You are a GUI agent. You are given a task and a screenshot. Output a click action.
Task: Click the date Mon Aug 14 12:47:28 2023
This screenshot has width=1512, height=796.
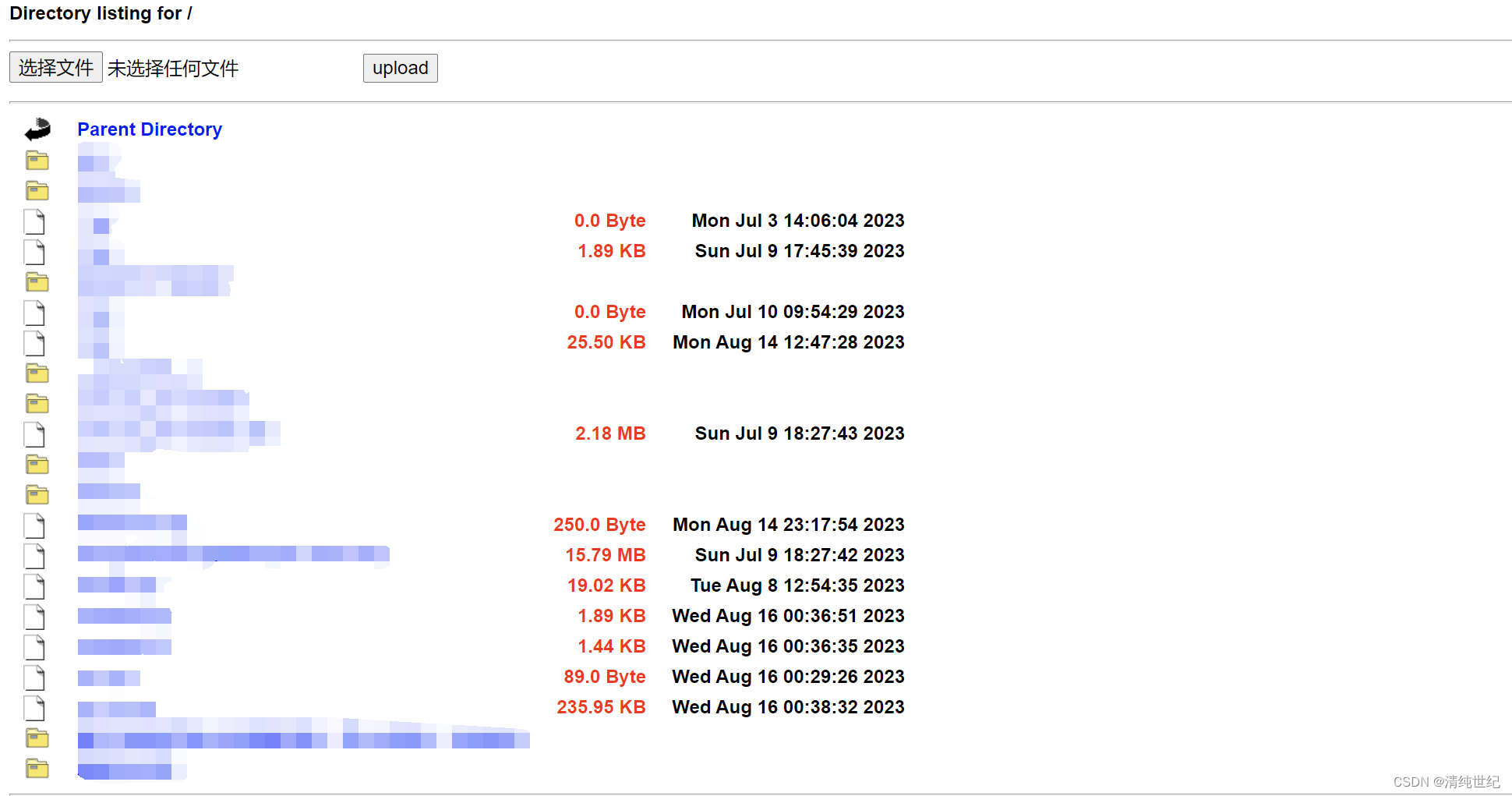pyautogui.click(x=789, y=342)
